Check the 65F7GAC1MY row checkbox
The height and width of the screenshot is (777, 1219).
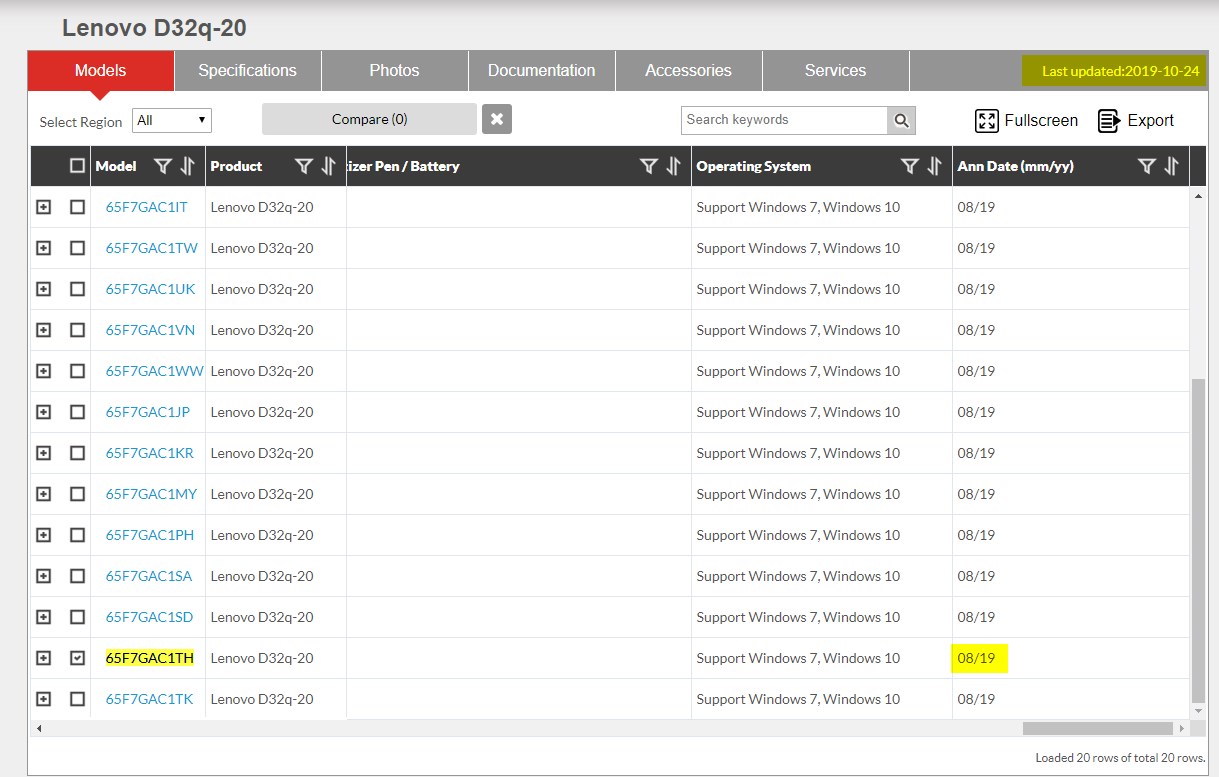pos(77,494)
